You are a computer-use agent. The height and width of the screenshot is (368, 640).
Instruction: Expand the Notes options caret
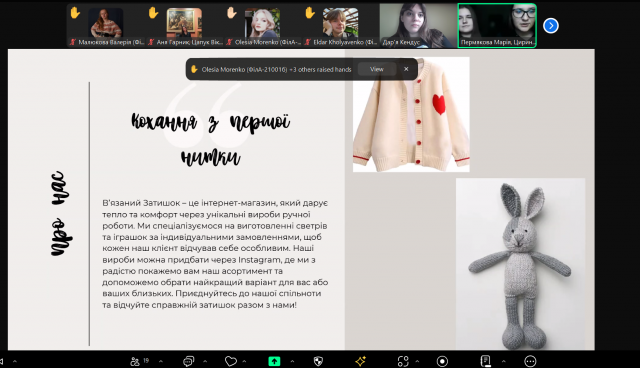click(x=503, y=361)
